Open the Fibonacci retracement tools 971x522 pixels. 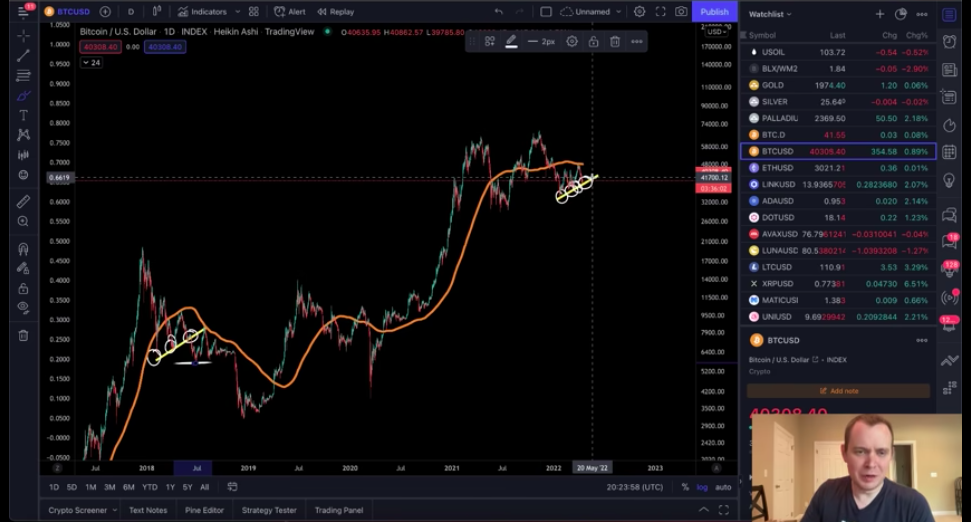pyautogui.click(x=24, y=76)
